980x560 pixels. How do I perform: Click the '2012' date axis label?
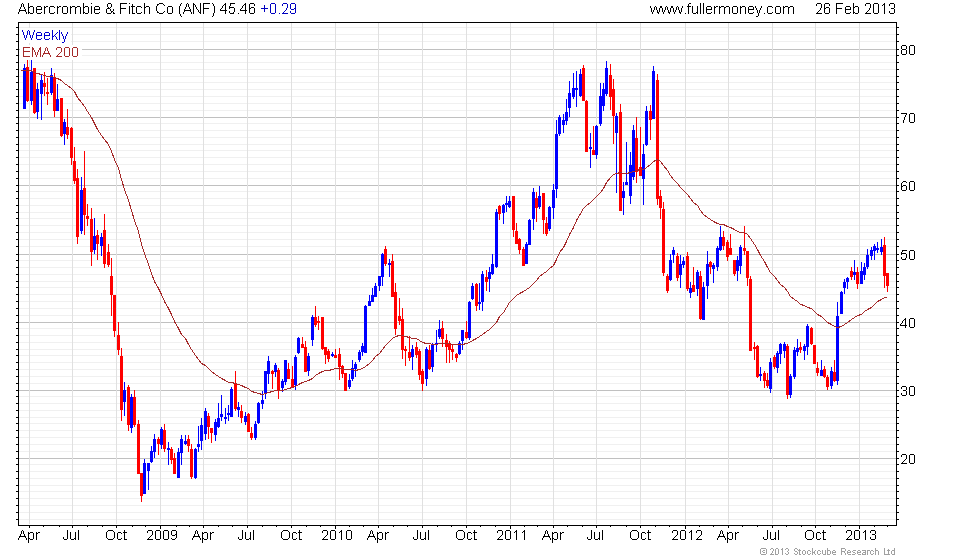(687, 536)
